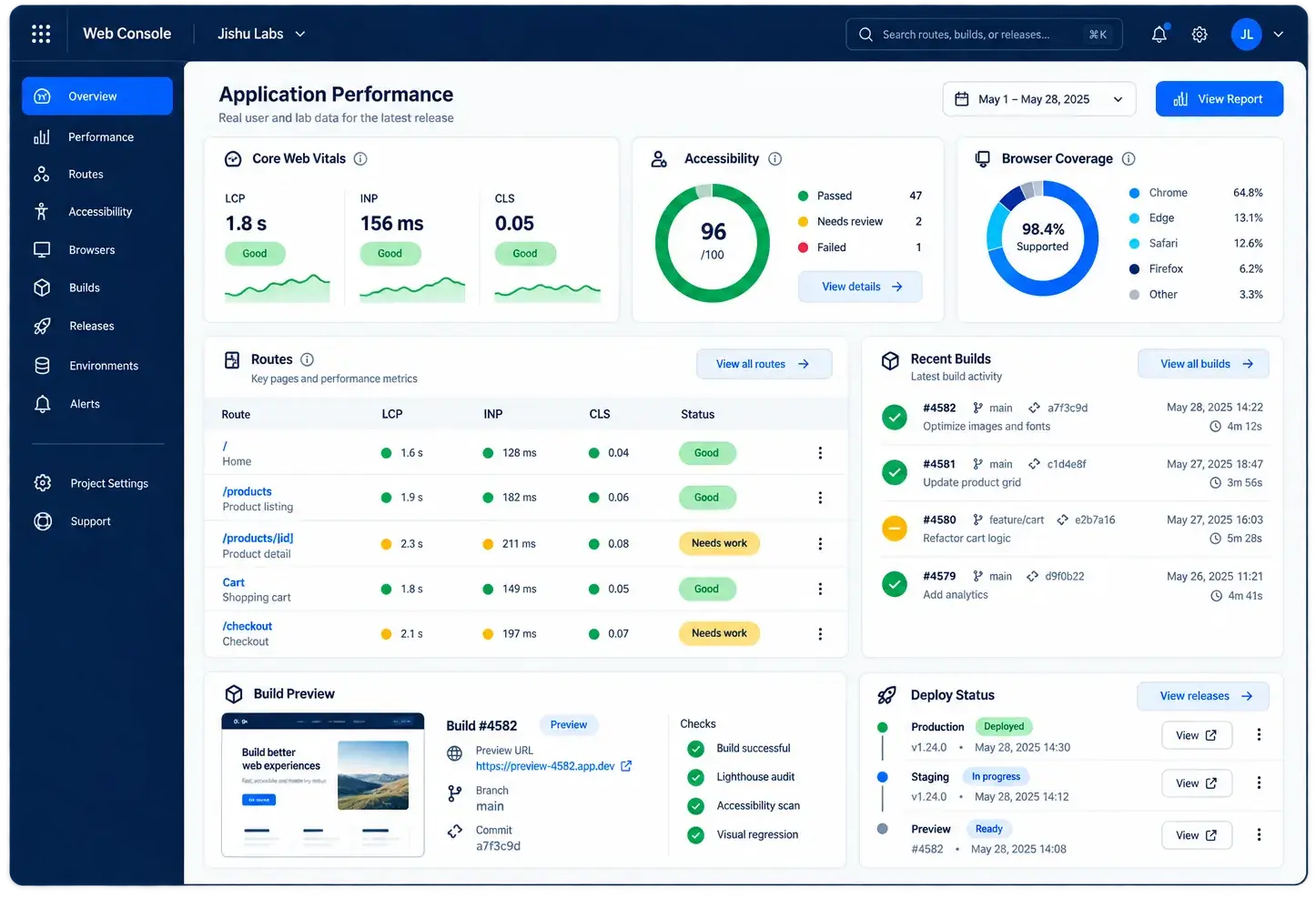Image resolution: width=1316 pixels, height=898 pixels.
Task: Click the external link icon beside preview URL
Action: click(626, 766)
